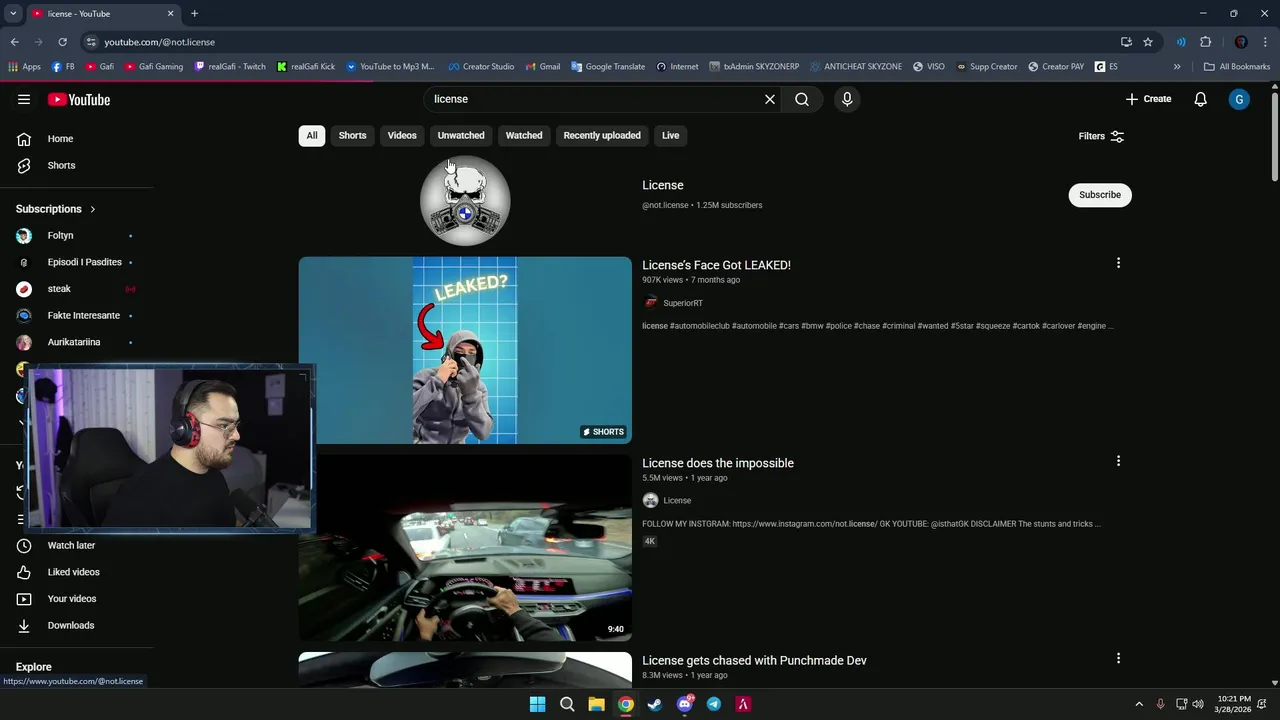Select the Watched filter chip
1280x720 pixels.
pyautogui.click(x=524, y=136)
